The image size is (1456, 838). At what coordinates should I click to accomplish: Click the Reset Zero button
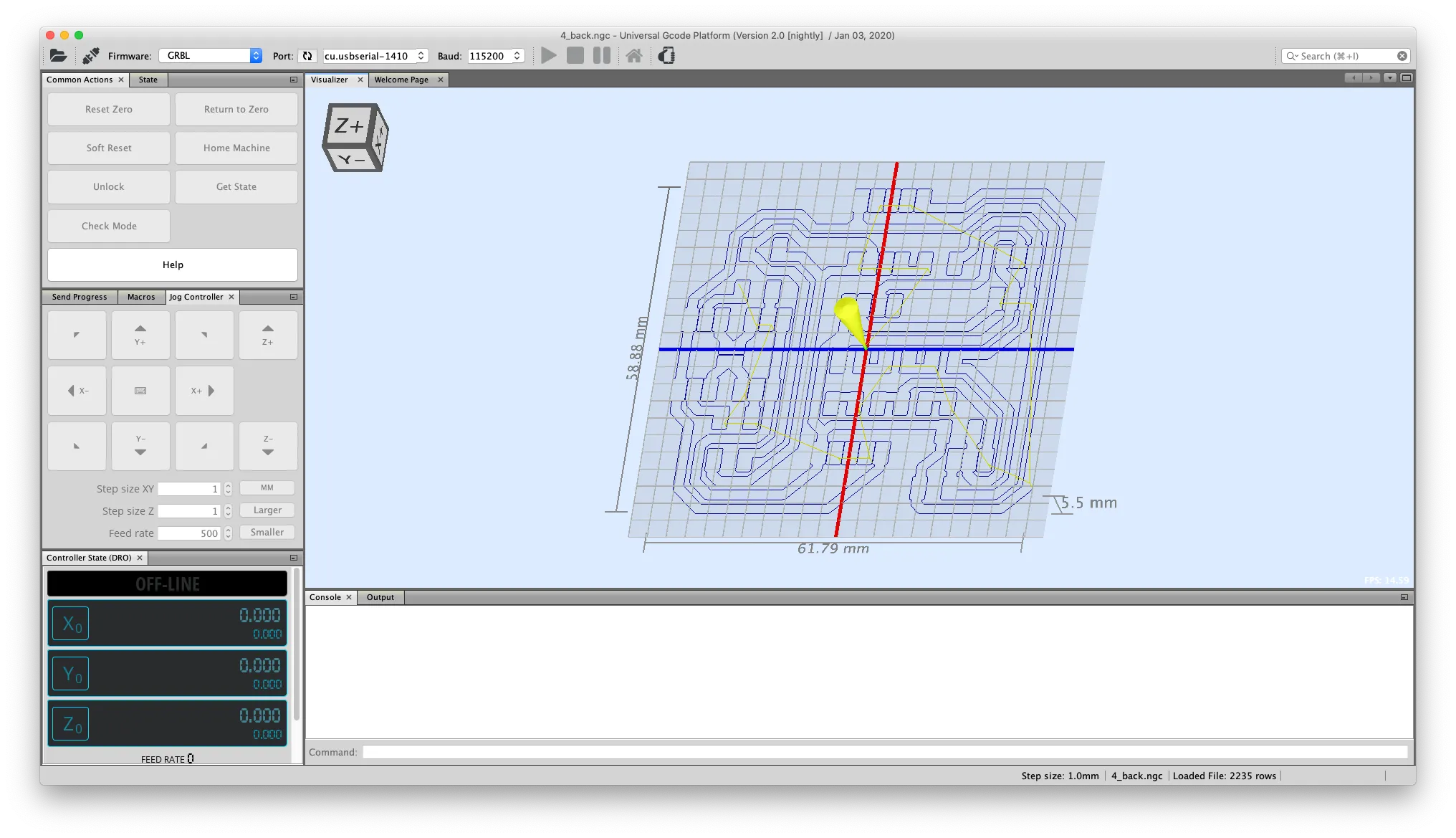[109, 109]
